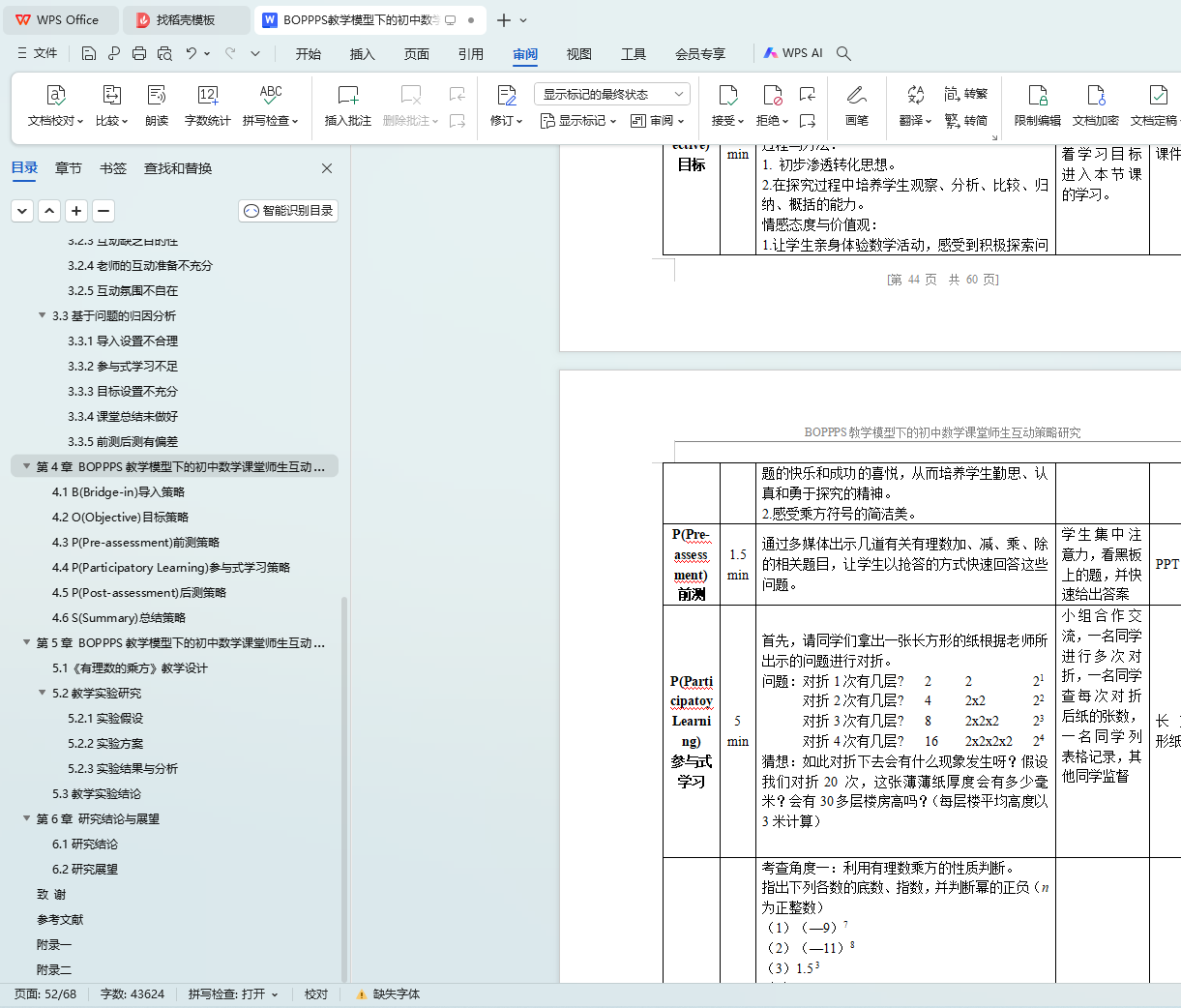Open WPS AI assistant

tap(792, 53)
